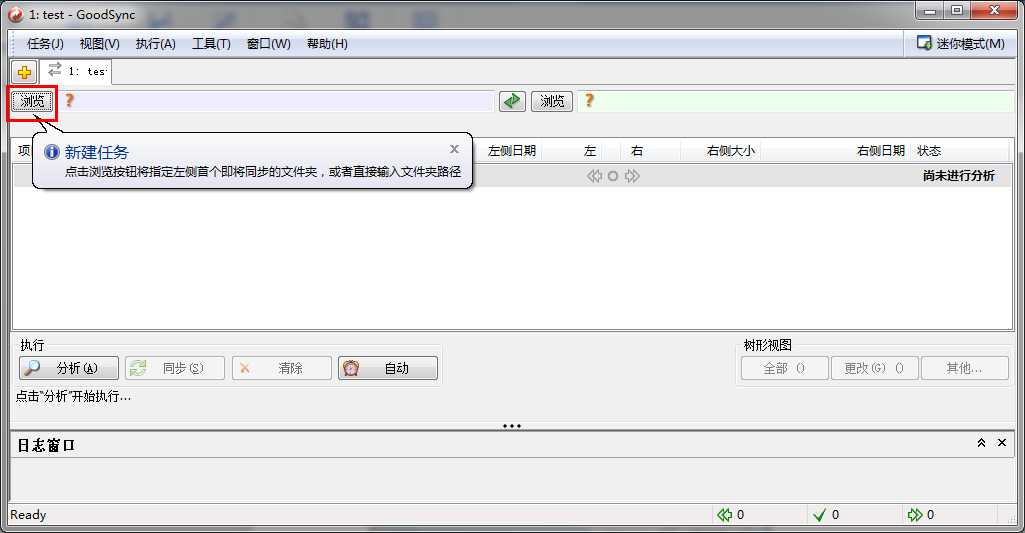Click the left 浏览 browse button
1025x533 pixels.
(32, 101)
